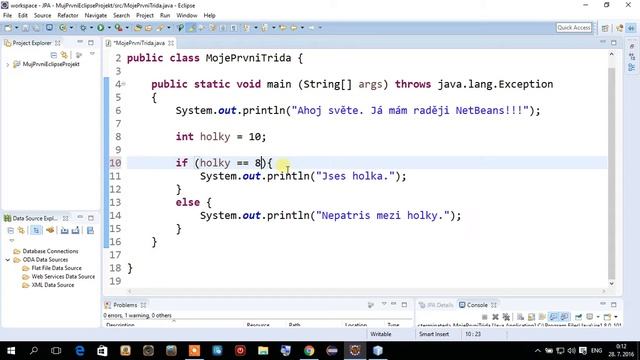
Task: Expand the MujPrvniEclipseProjekt project node
Action: point(7,64)
